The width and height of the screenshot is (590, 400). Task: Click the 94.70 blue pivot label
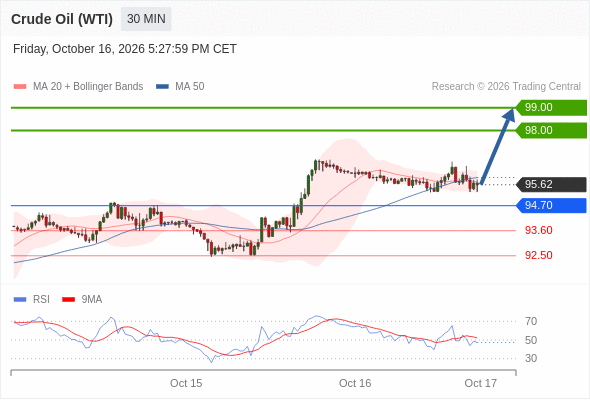click(551, 205)
